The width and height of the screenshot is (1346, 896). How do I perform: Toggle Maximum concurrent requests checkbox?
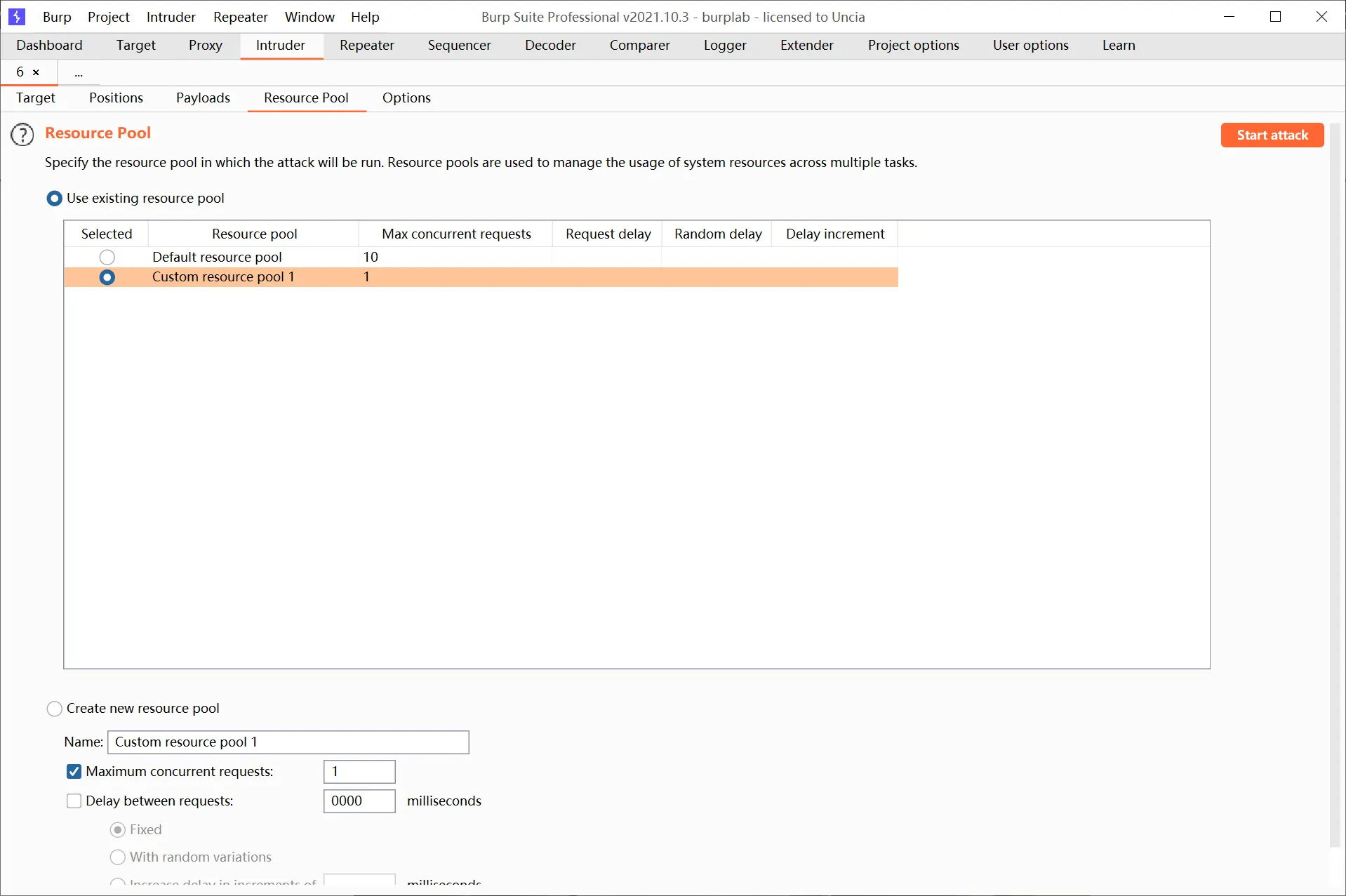pyautogui.click(x=74, y=772)
